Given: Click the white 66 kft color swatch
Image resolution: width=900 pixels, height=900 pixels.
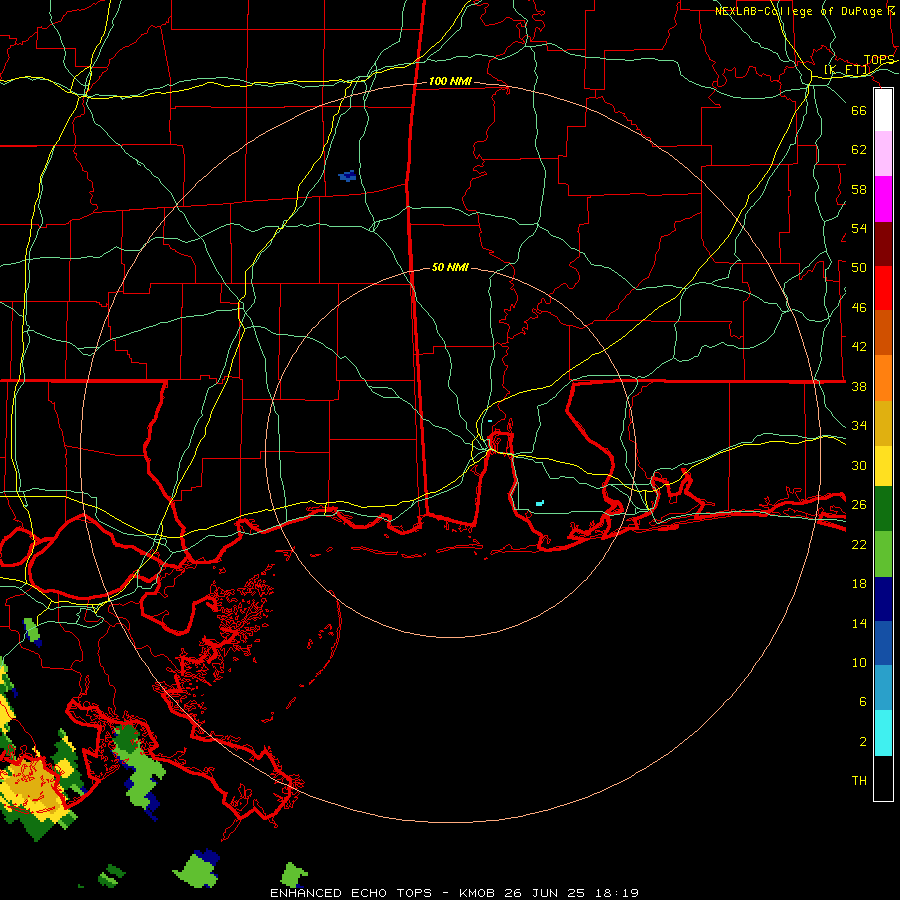Looking at the screenshot, I should coord(883,110).
